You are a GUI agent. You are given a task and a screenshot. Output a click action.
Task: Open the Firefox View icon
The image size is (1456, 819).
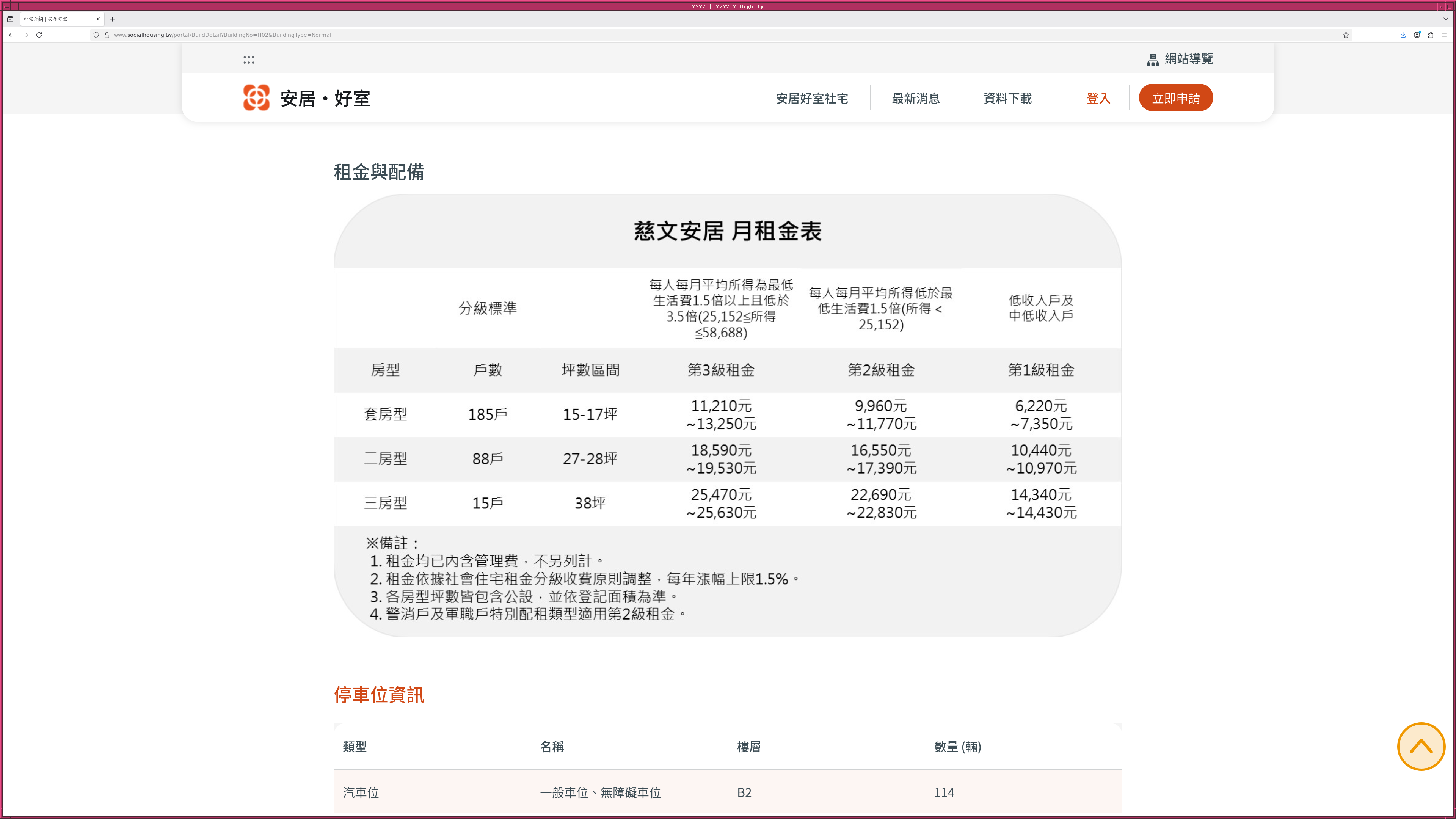(x=10, y=19)
